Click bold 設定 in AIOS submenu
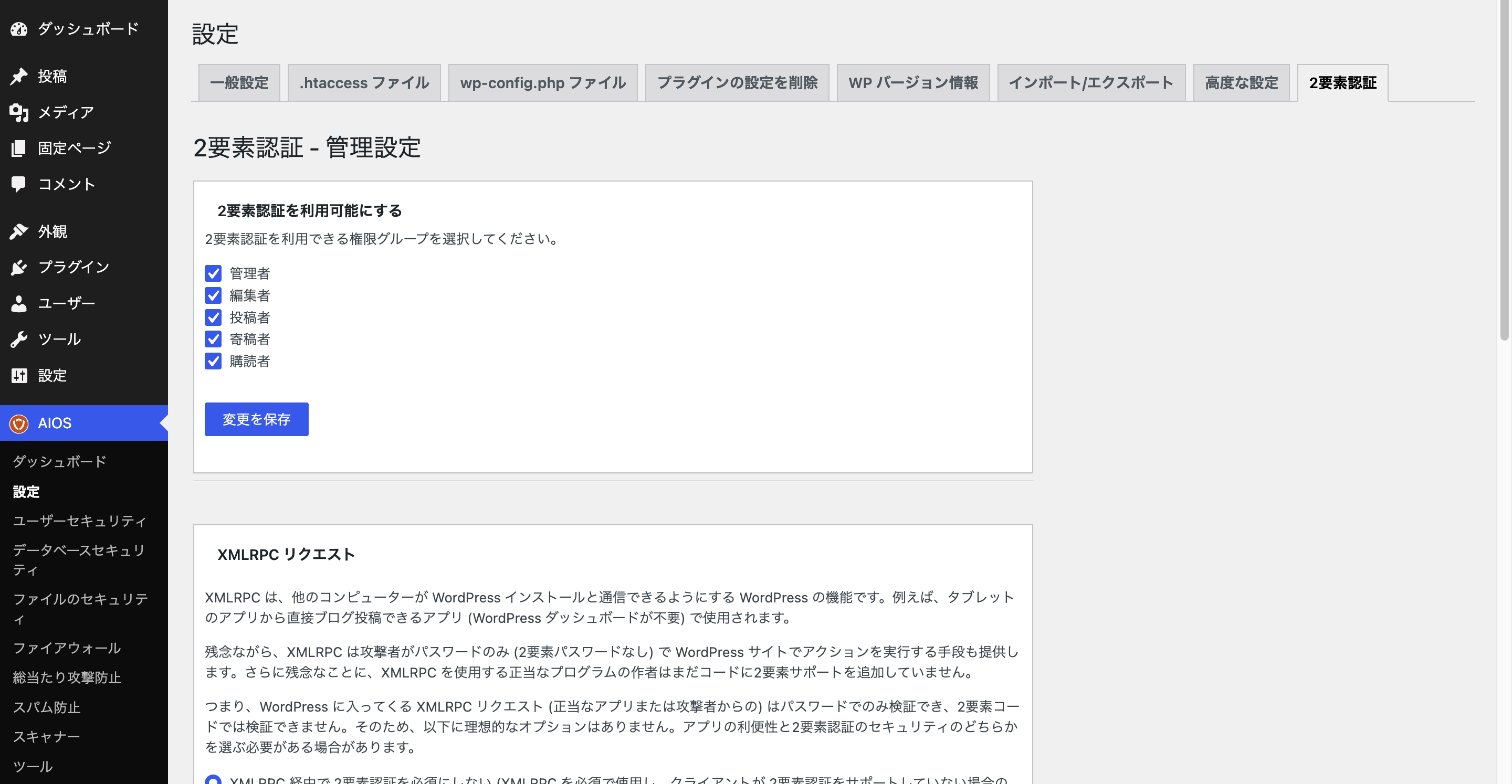Viewport: 1512px width, 784px height. click(26, 492)
